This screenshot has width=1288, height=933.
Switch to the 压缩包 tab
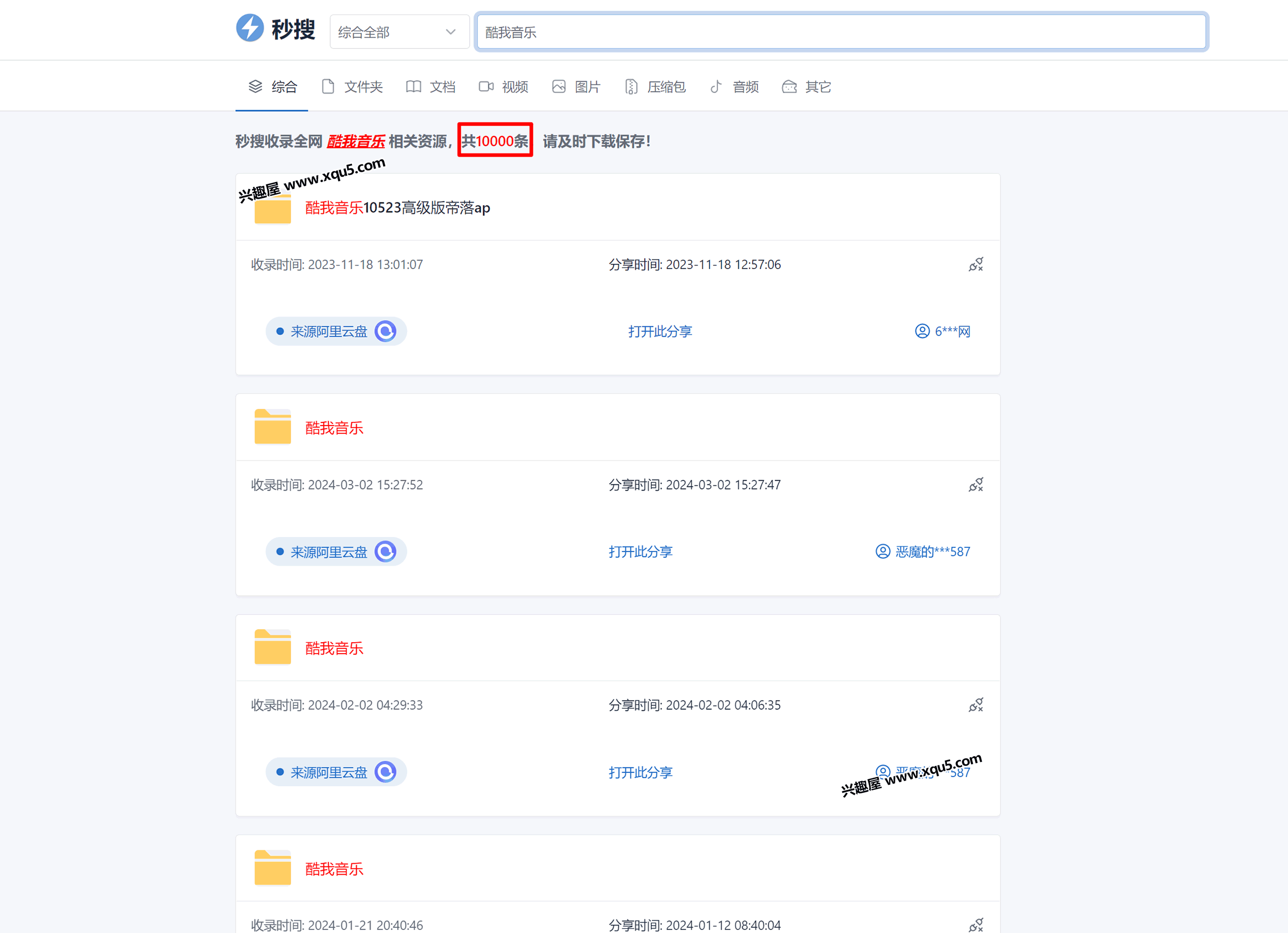tap(655, 87)
